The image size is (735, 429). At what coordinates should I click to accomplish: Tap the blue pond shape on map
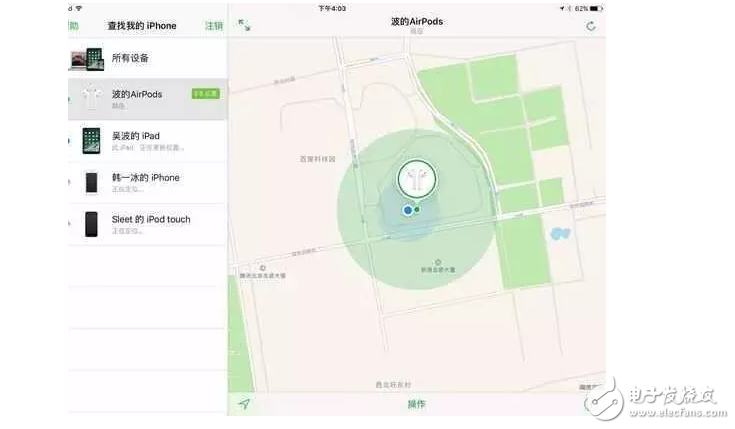point(560,233)
